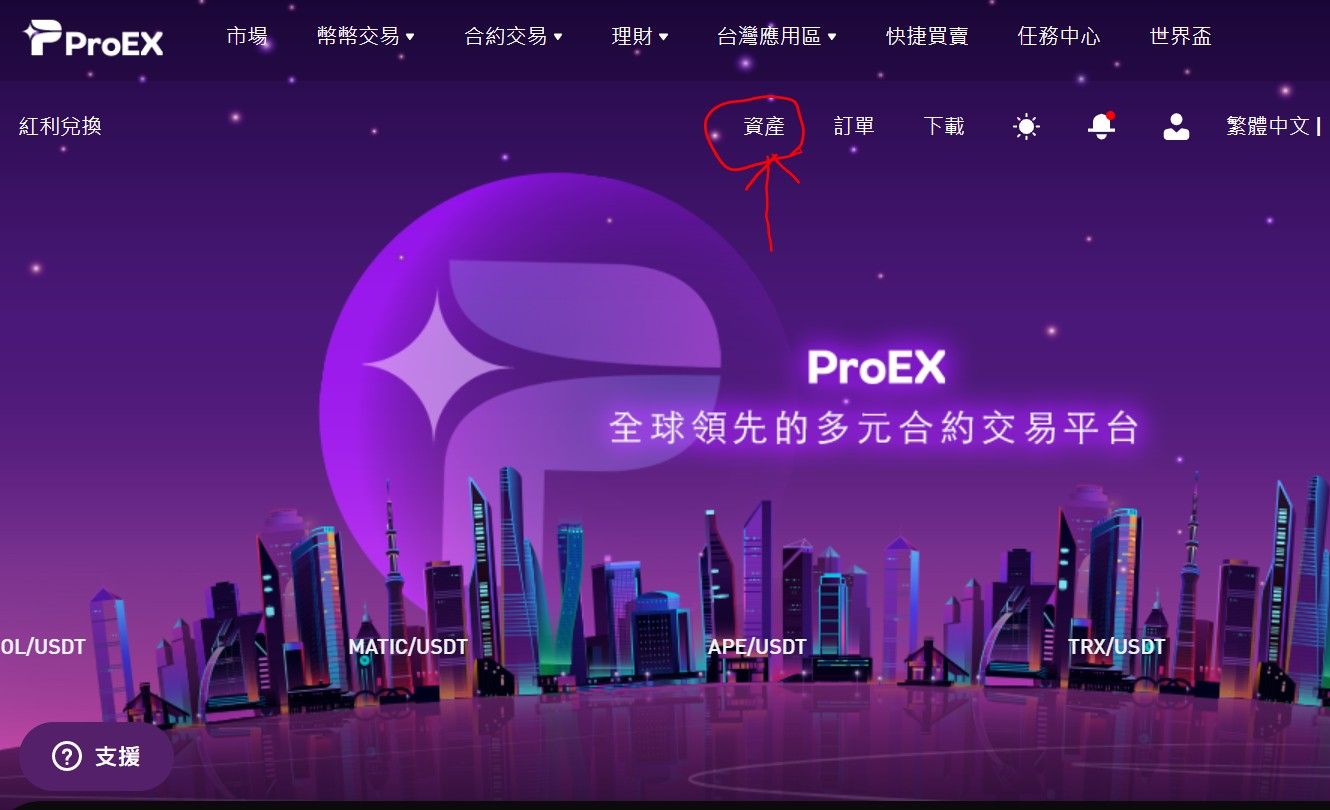The height and width of the screenshot is (810, 1330).
Task: Expand the 台灣應用區 dropdown menu
Action: pyautogui.click(x=777, y=37)
